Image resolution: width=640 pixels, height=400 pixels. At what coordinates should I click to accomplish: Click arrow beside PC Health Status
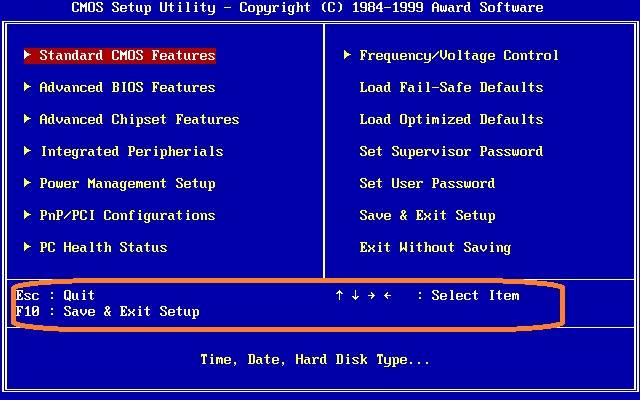click(27, 247)
